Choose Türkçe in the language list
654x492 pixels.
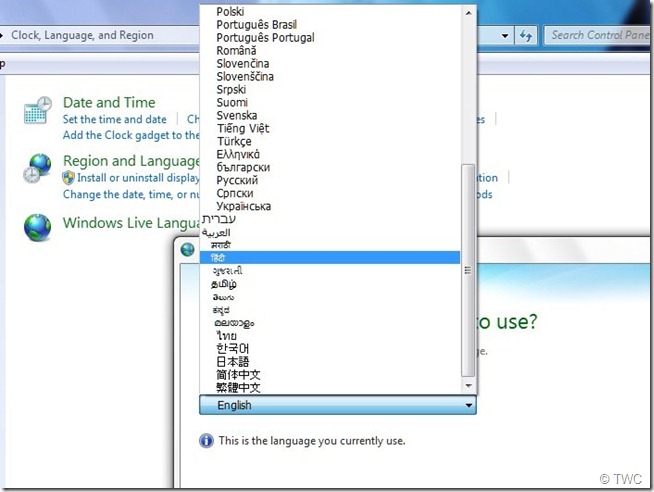click(x=331, y=141)
